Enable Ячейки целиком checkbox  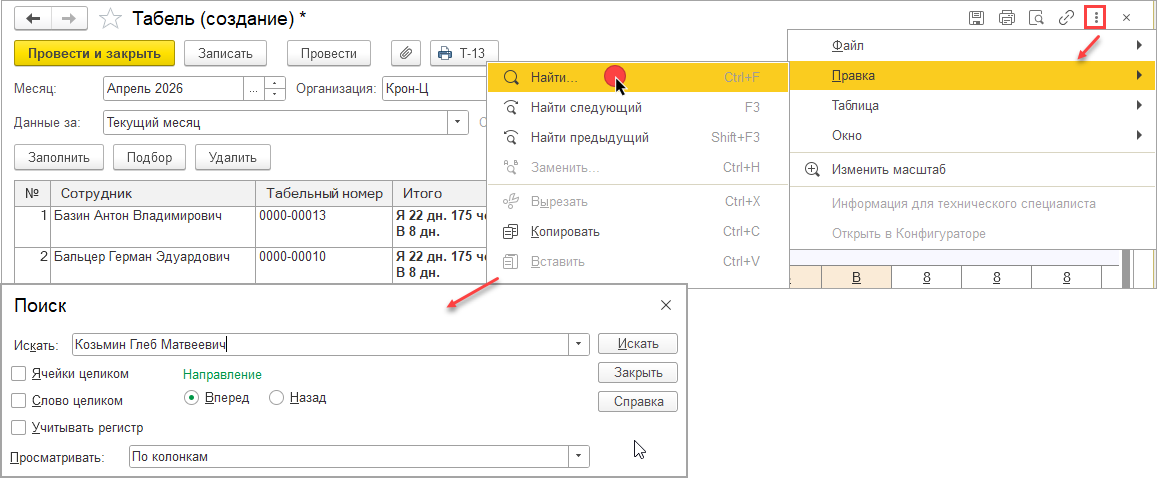point(19,373)
